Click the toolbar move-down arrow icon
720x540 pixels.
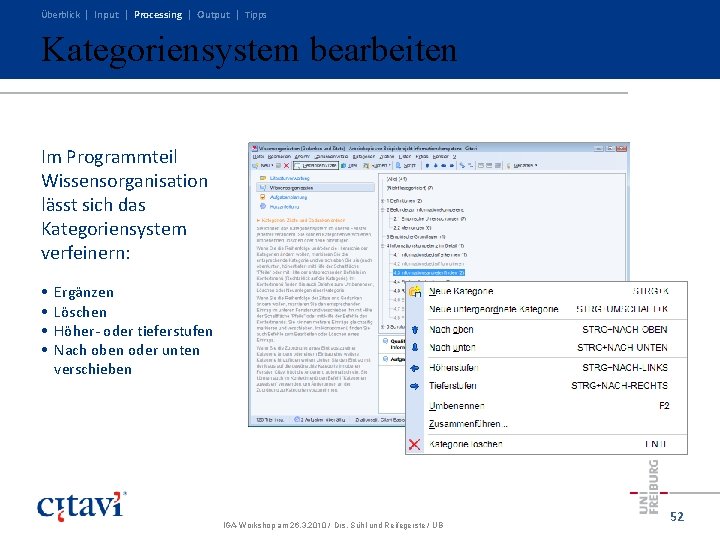coord(435,165)
